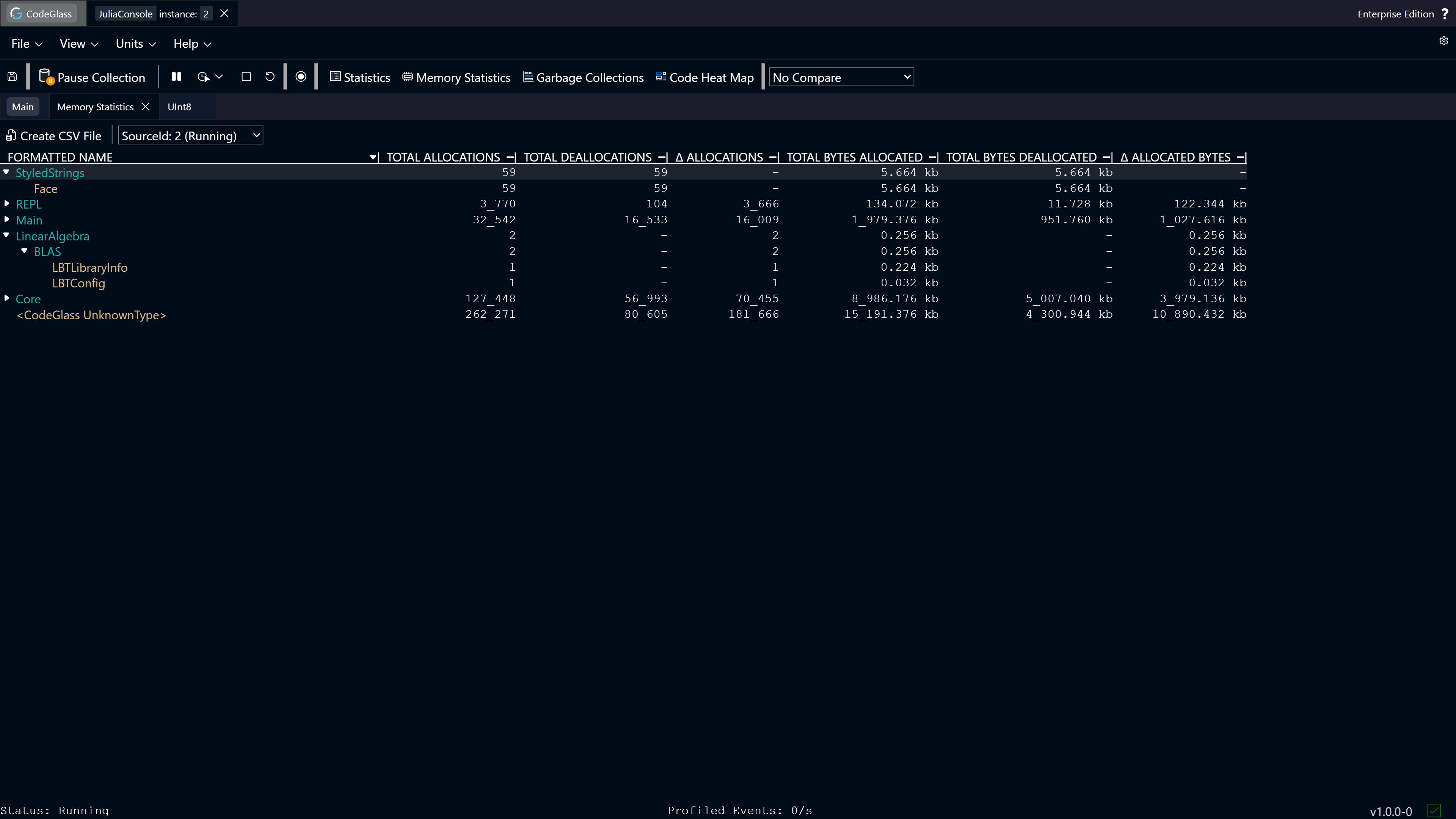Open the File menu
This screenshot has height=819, width=1456.
[x=27, y=44]
